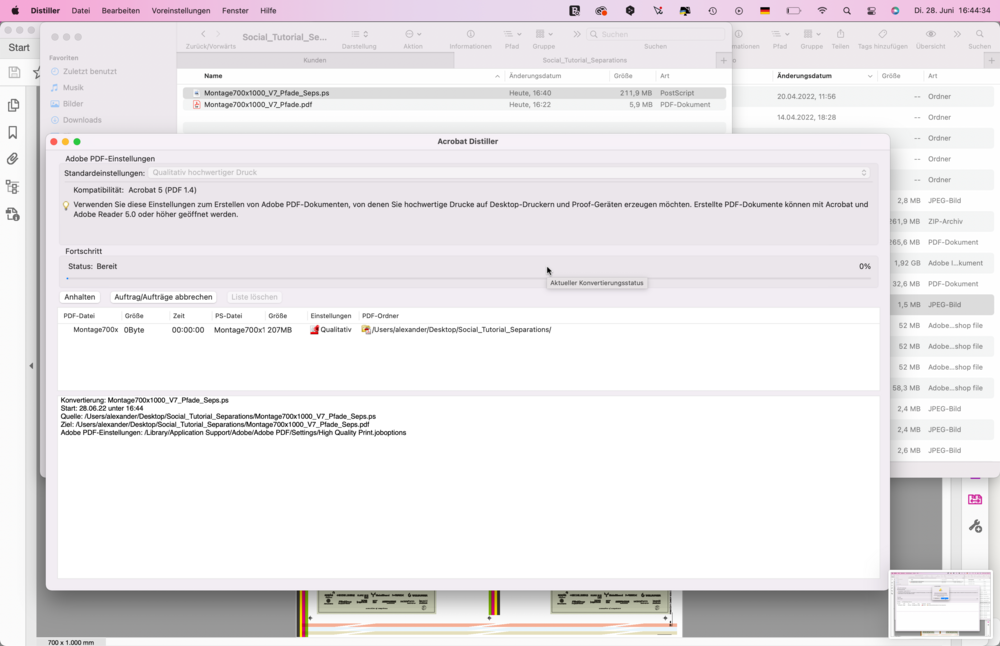Open Spotlight search in the menu bar
The height and width of the screenshot is (646, 1000).
pos(847,10)
